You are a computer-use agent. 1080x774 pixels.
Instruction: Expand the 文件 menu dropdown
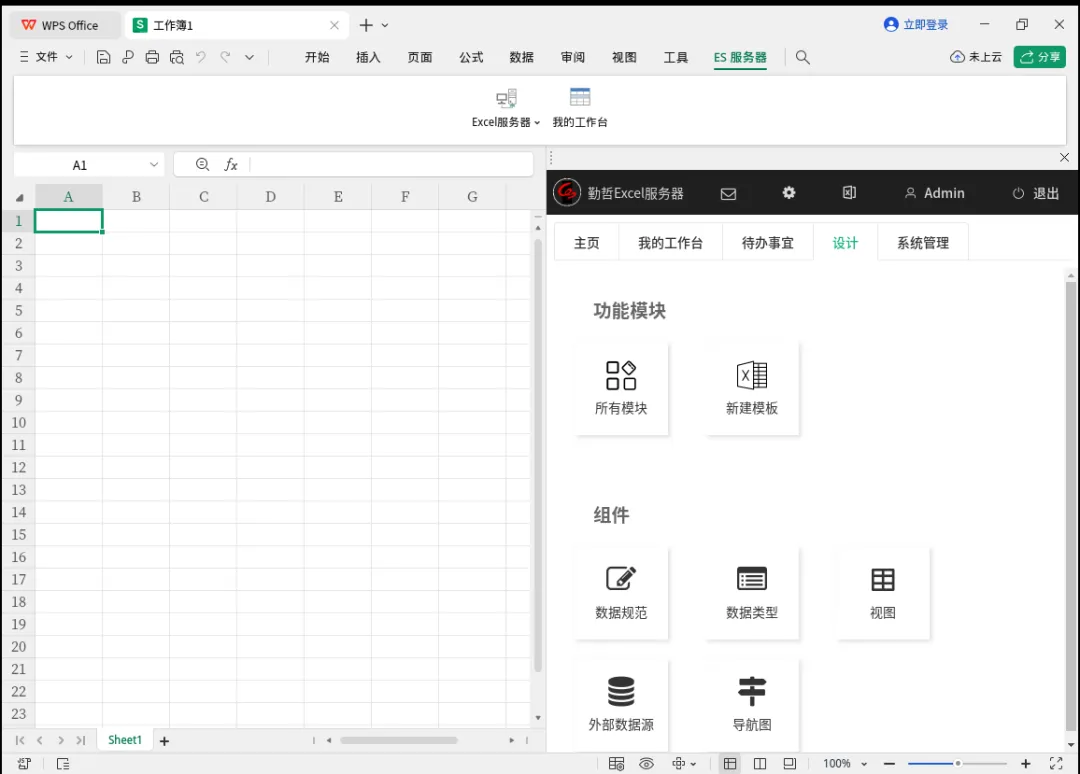point(46,57)
